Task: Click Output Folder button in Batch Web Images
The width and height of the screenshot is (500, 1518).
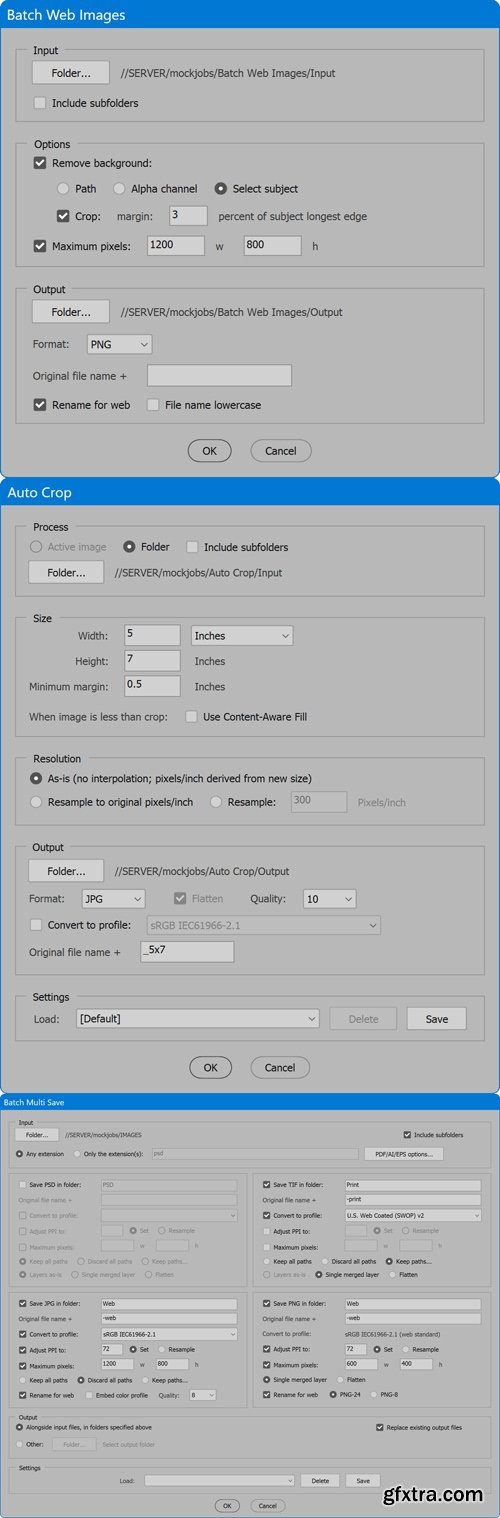Action: tap(71, 312)
